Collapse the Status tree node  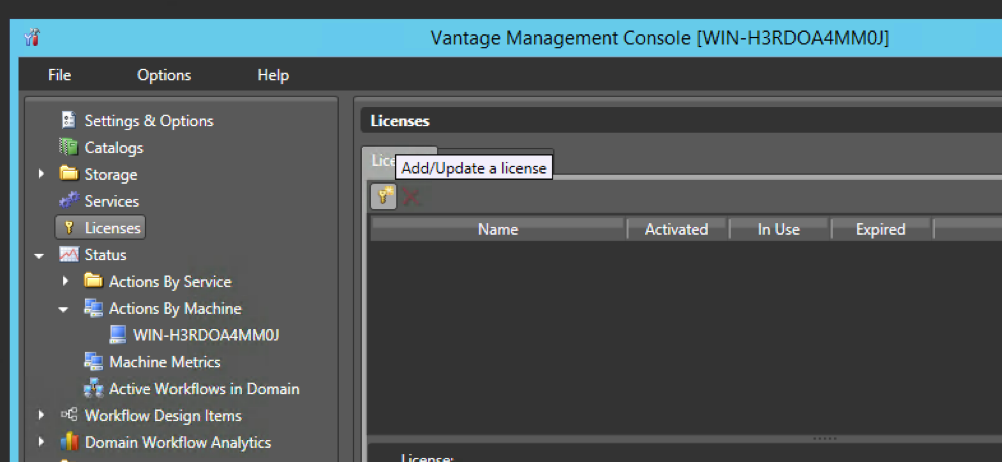coord(40,256)
